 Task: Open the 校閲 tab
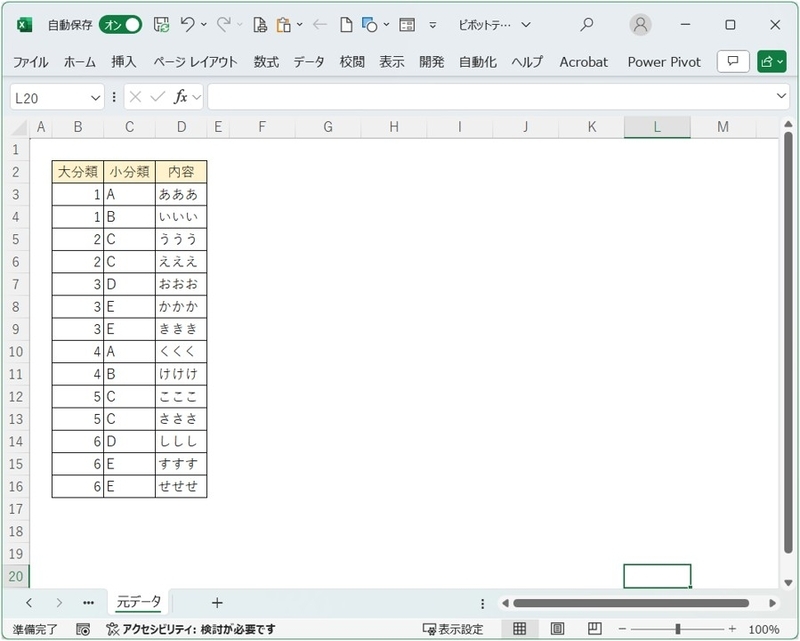point(352,62)
